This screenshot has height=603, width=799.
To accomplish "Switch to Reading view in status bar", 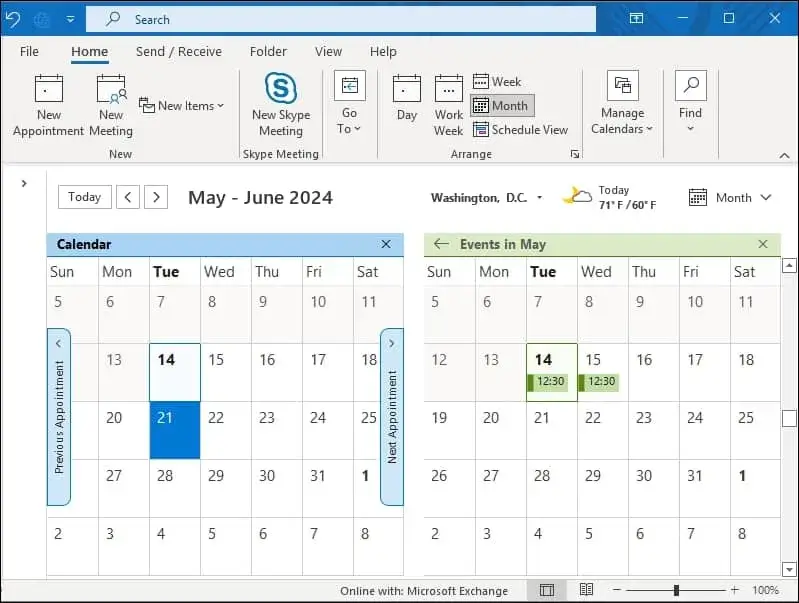I will point(586,590).
